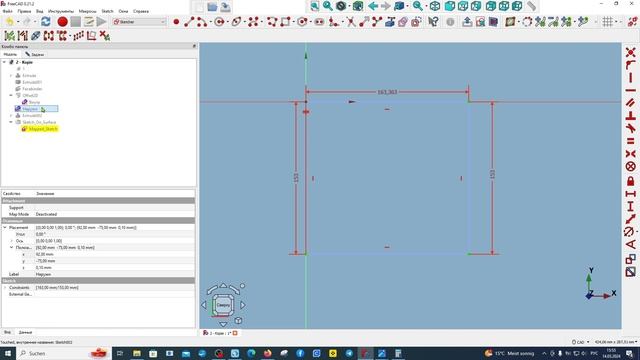Select the create slot tool
This screenshot has width=640, height=360.
(319, 22)
